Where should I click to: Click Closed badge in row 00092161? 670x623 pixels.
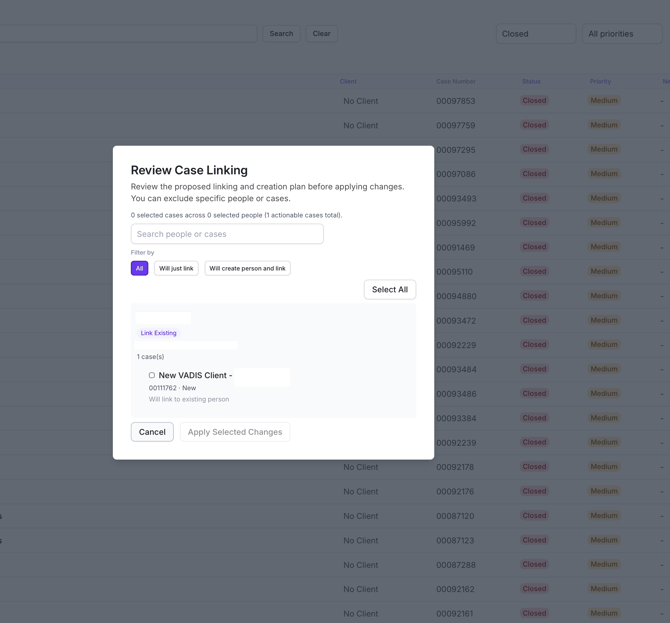coord(534,613)
